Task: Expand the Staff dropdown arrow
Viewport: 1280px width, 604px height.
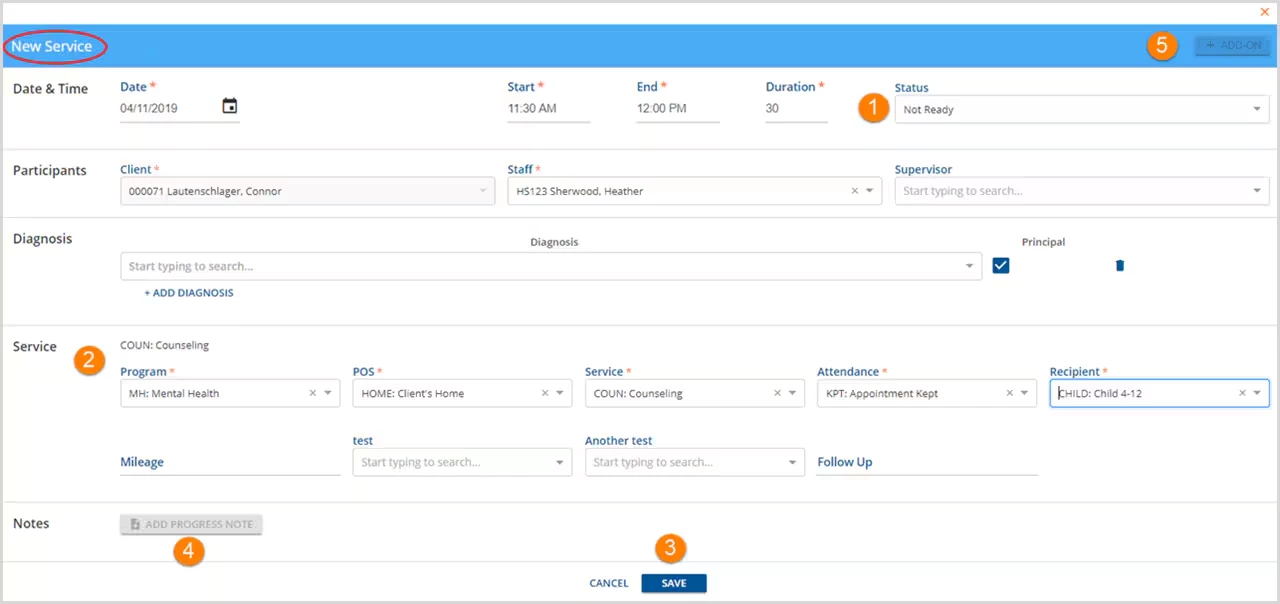Action: (870, 191)
